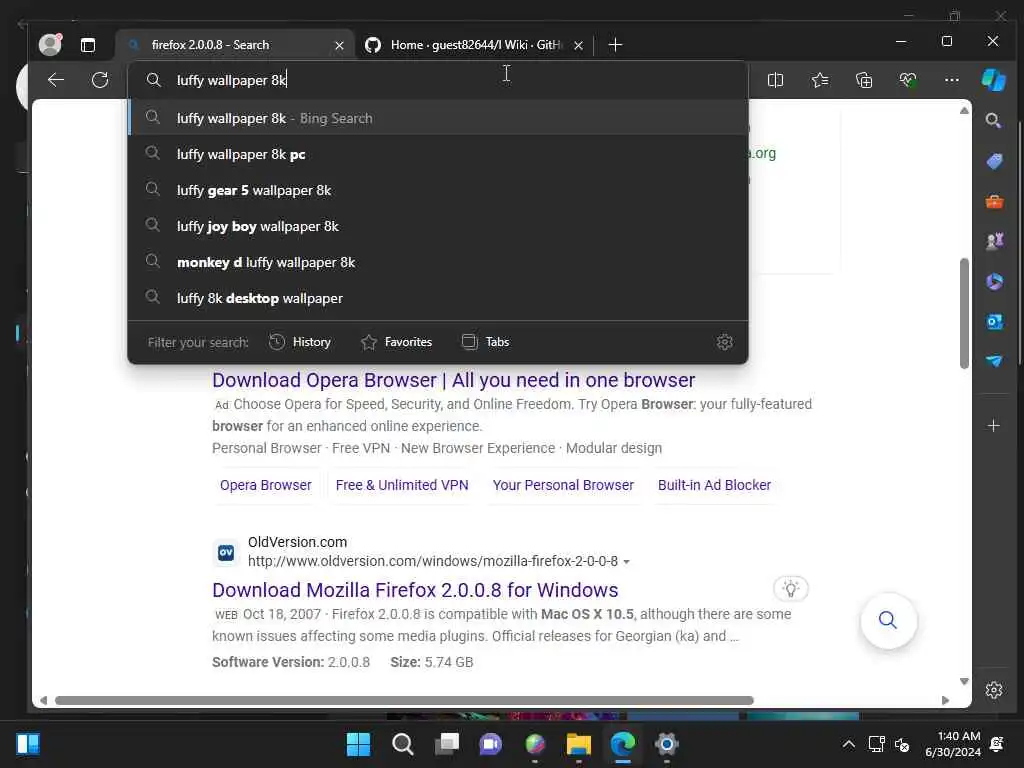This screenshot has height=768, width=1024.
Task: Open the Windows Start button
Action: [x=358, y=744]
